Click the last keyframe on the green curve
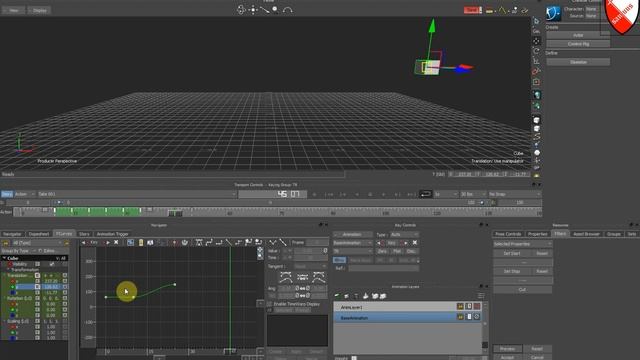This screenshot has width=640, height=360. click(175, 284)
